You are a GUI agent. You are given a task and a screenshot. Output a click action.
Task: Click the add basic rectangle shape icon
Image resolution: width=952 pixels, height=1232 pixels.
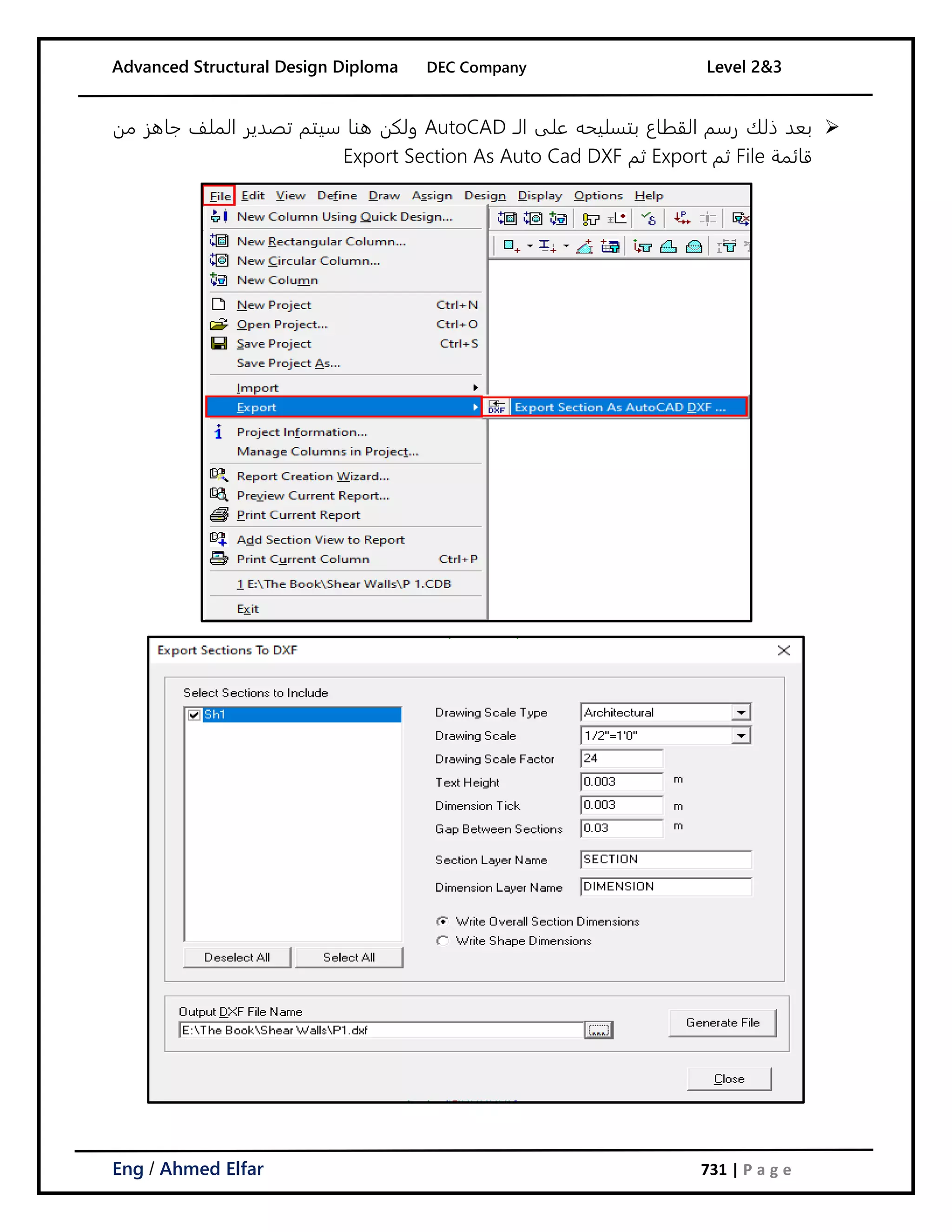pyautogui.click(x=511, y=246)
